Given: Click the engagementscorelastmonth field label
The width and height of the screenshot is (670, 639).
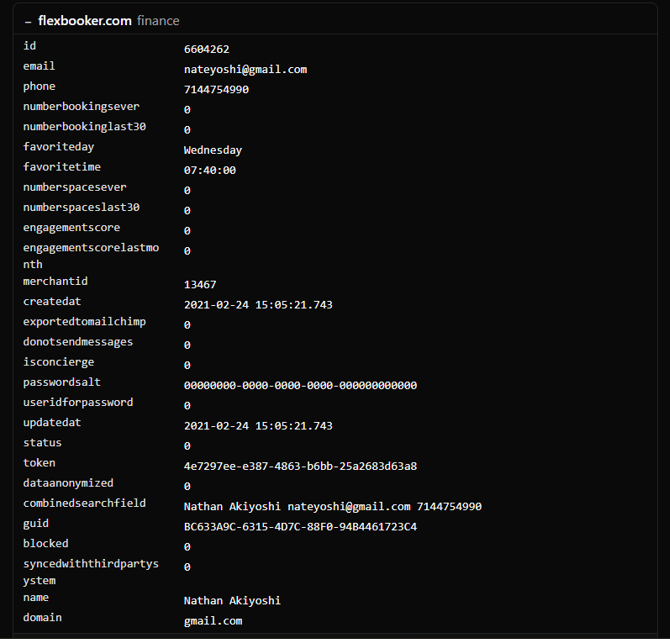Looking at the screenshot, I should 90,256.
